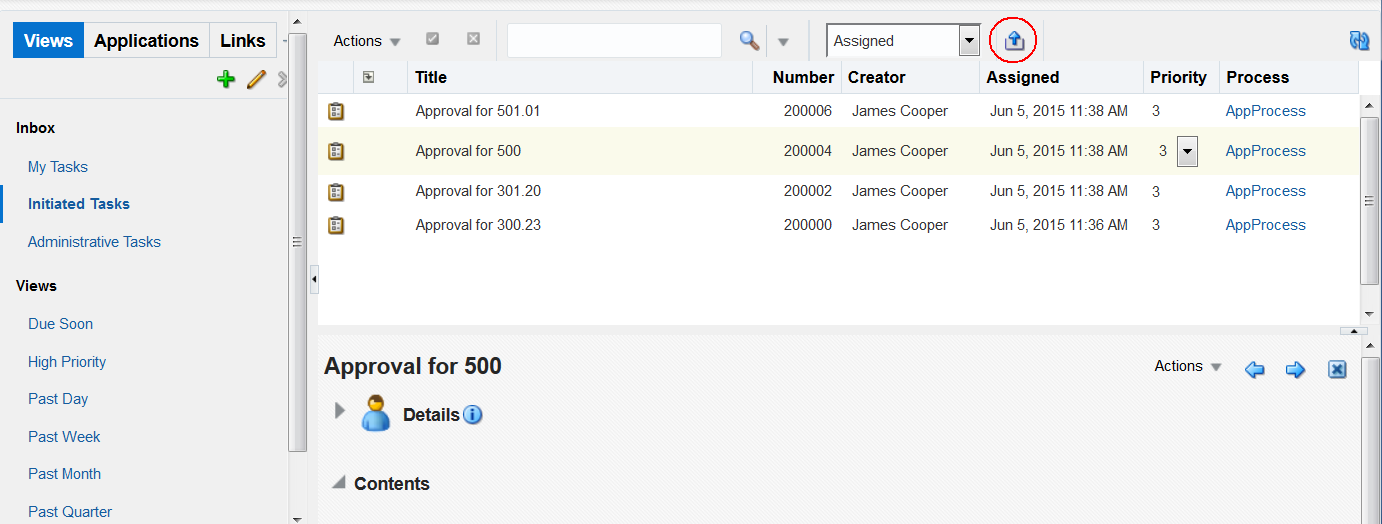Image resolution: width=1382 pixels, height=524 pixels.
Task: Open the My Tasks inbox link
Action: click(58, 167)
